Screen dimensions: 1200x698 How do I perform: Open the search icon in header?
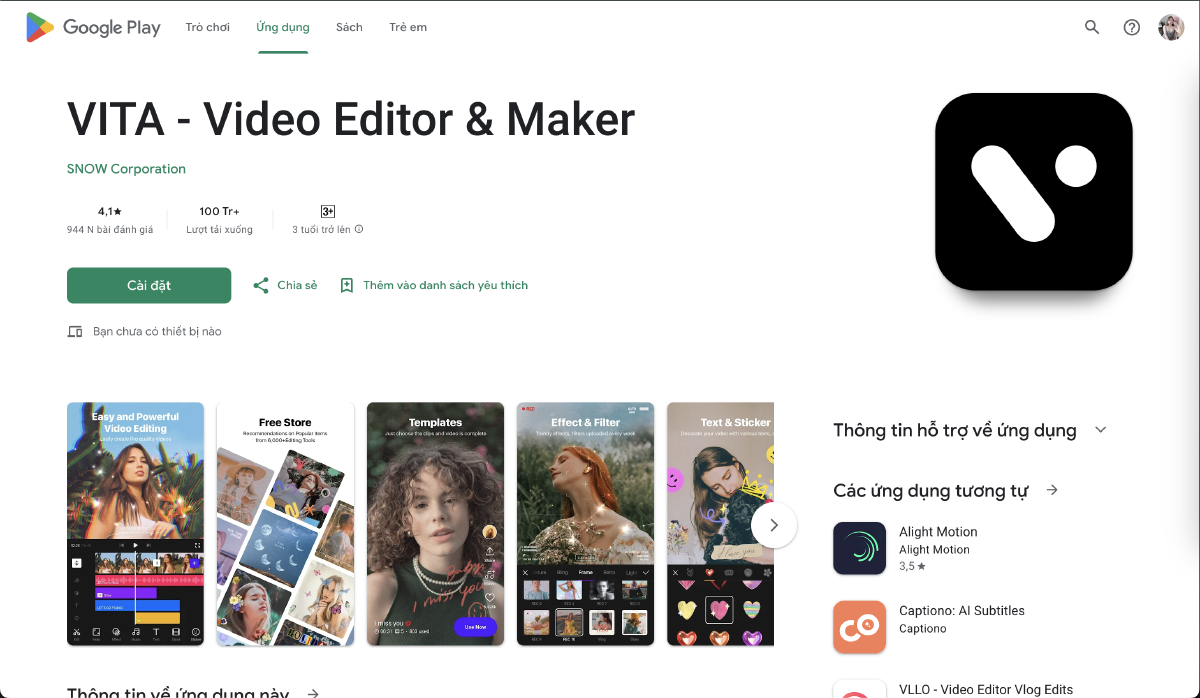click(1092, 27)
